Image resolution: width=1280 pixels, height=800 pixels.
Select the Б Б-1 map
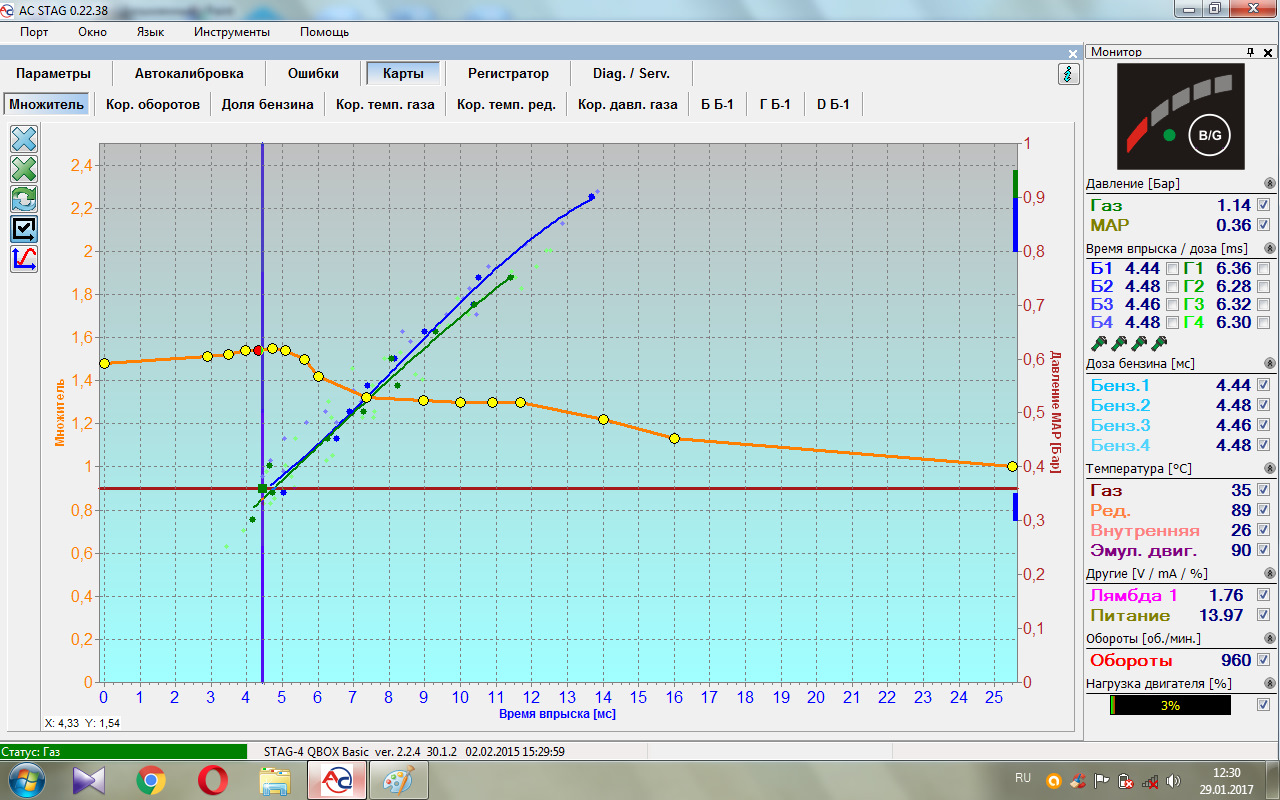coord(717,104)
